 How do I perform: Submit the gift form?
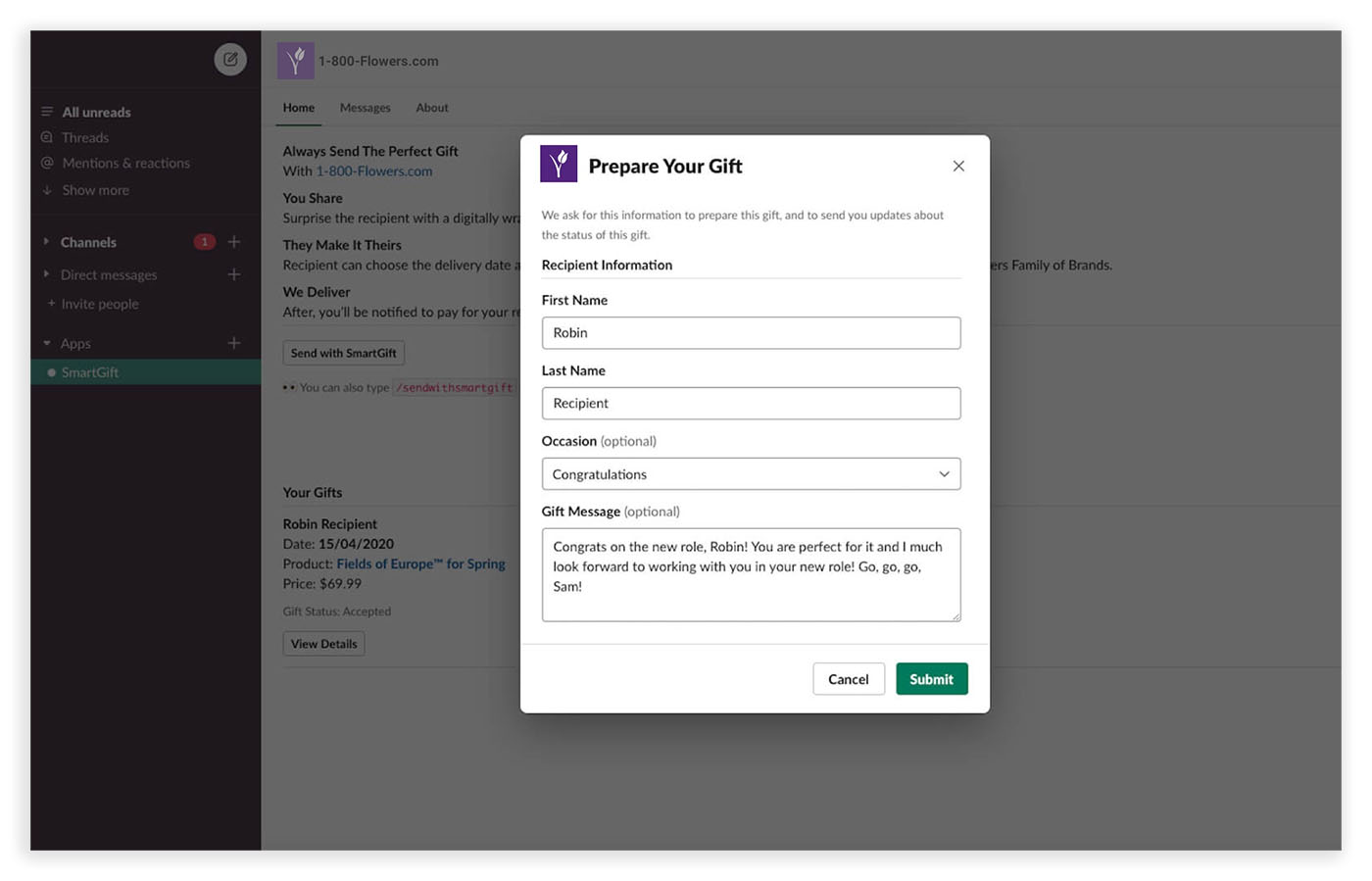(x=931, y=679)
